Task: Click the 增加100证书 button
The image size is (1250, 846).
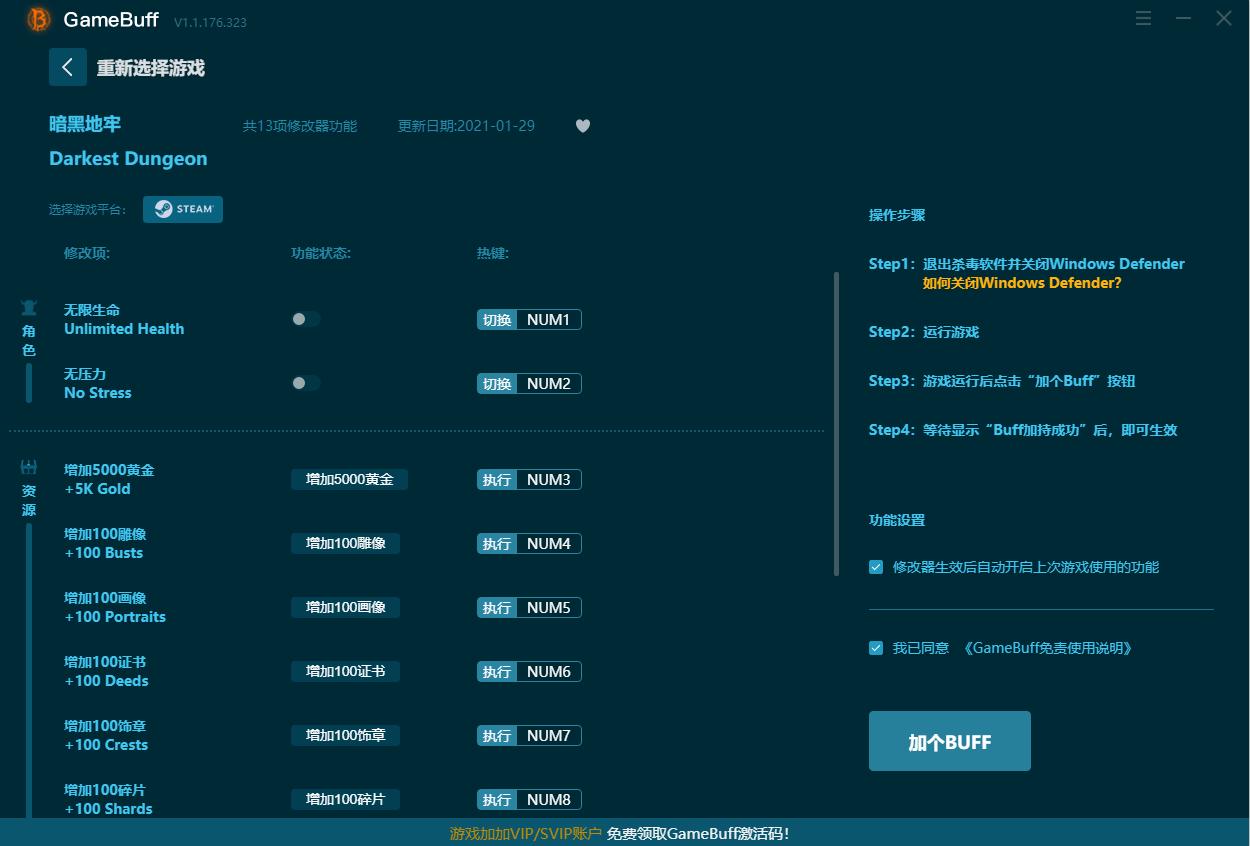Action: 345,671
